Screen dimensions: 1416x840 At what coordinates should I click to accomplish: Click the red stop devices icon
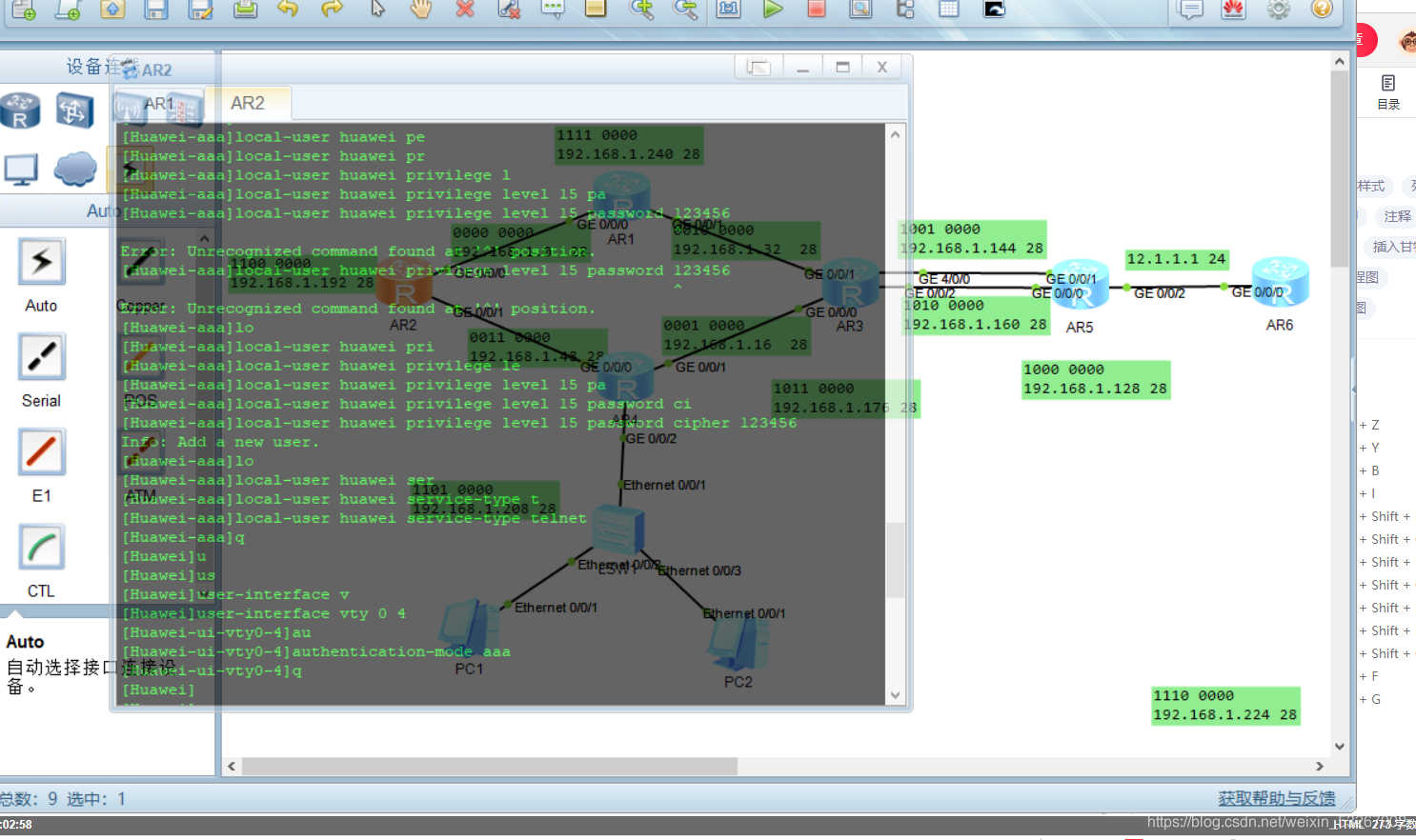click(x=817, y=10)
